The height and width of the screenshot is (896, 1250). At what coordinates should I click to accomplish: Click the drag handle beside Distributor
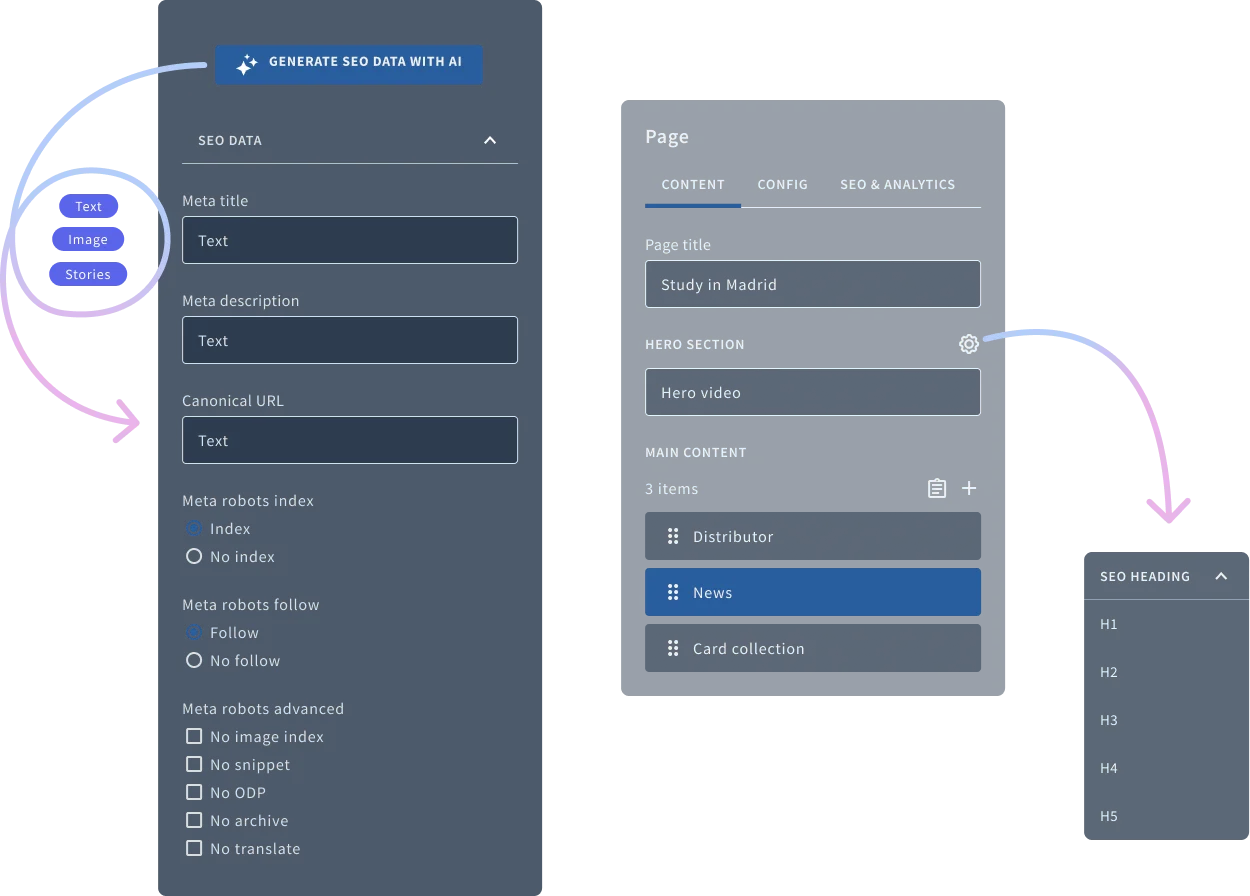click(673, 536)
